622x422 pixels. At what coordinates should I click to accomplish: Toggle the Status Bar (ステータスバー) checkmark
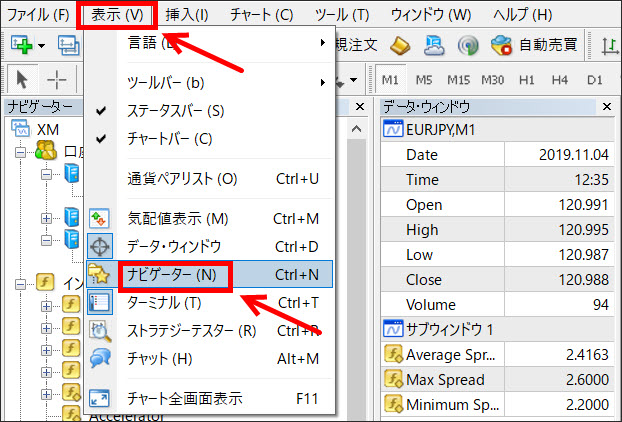(x=175, y=110)
